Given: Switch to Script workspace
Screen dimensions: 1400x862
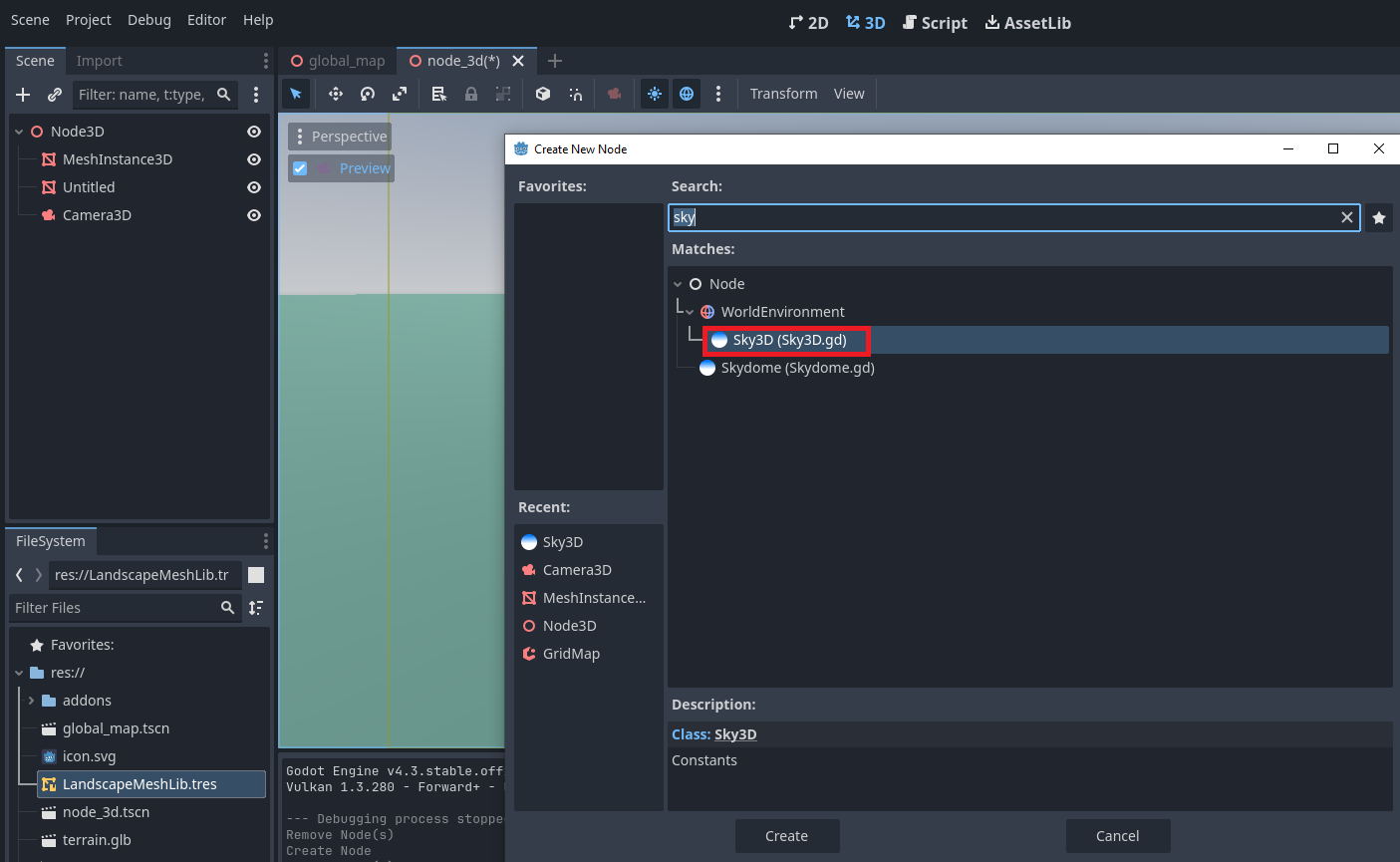Looking at the screenshot, I should [x=935, y=23].
